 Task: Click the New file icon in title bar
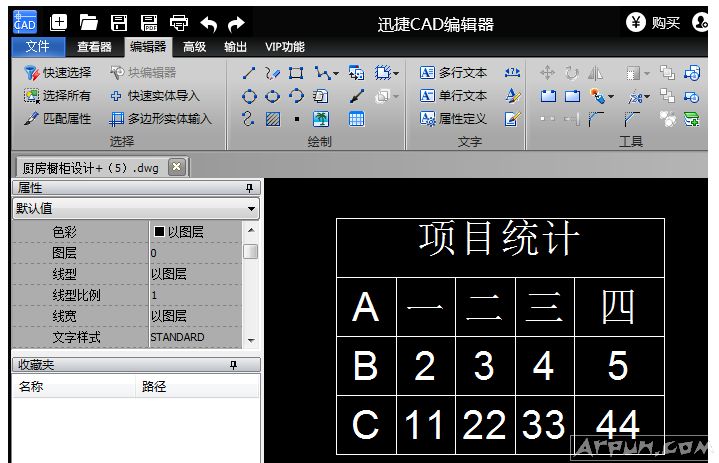point(58,22)
